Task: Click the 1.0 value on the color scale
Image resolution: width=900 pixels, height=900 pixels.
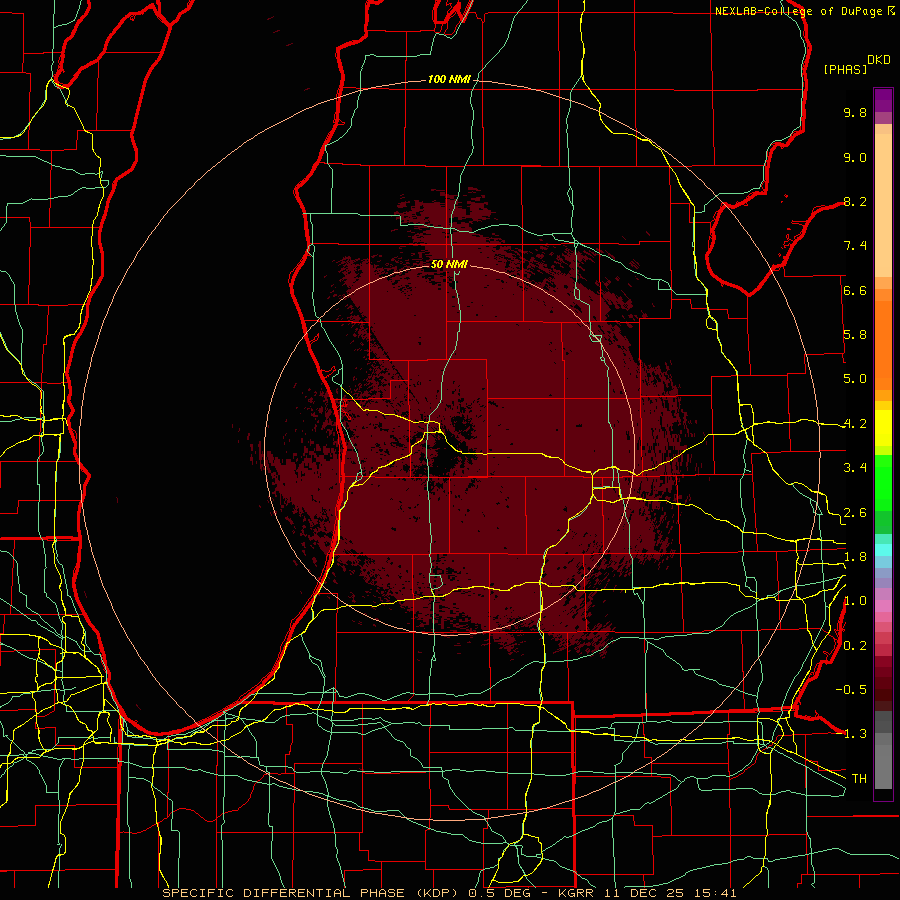Action: click(x=855, y=601)
